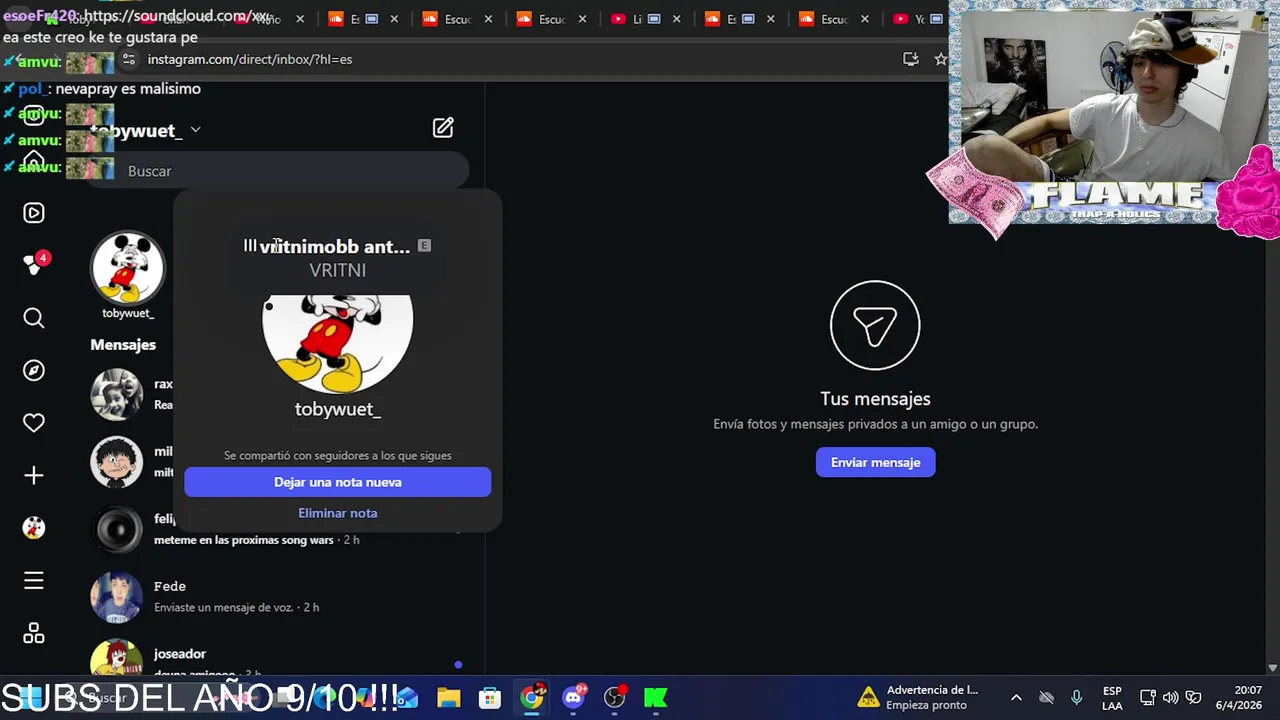Screen dimensions: 1280x720
Task: Click the new message compose icon
Action: (443, 128)
